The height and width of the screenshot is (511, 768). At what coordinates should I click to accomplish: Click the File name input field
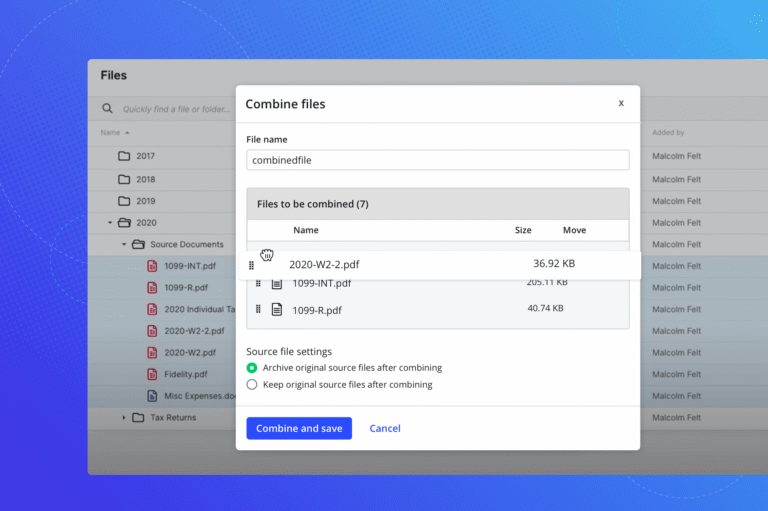tap(437, 160)
